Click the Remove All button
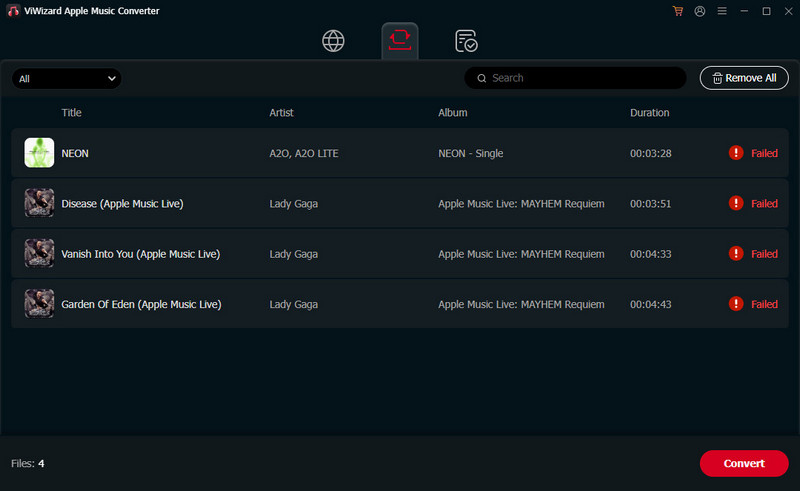This screenshot has height=491, width=800. tap(744, 78)
